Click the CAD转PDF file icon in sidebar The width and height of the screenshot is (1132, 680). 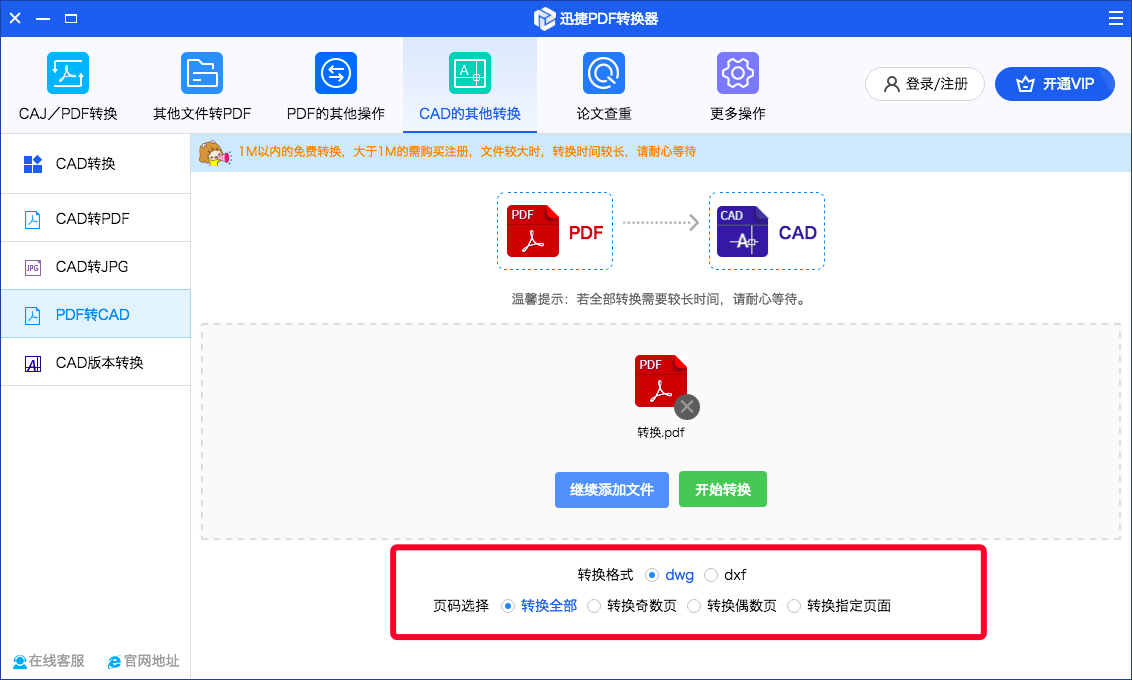pos(32,219)
